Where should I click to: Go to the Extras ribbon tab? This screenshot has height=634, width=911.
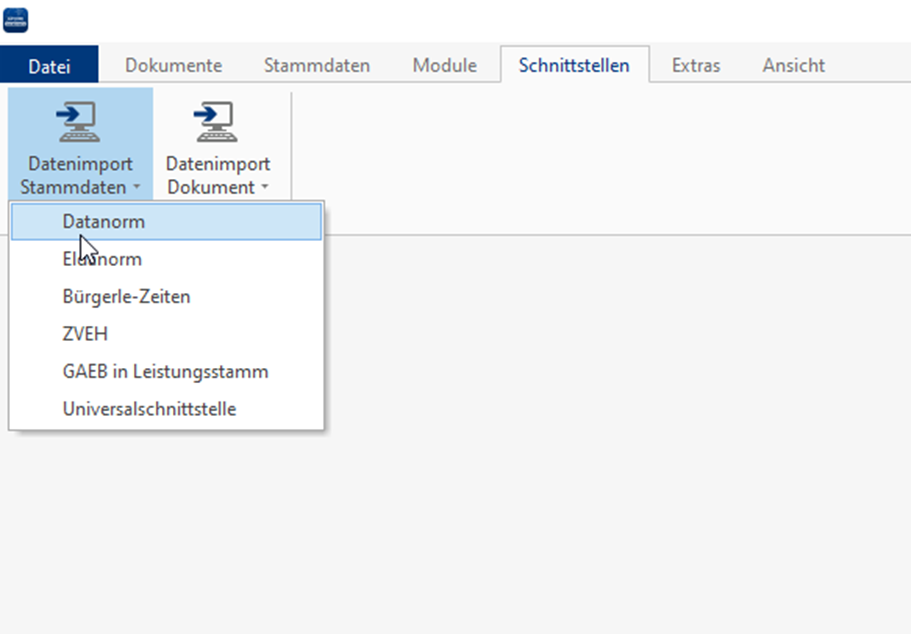(695, 65)
